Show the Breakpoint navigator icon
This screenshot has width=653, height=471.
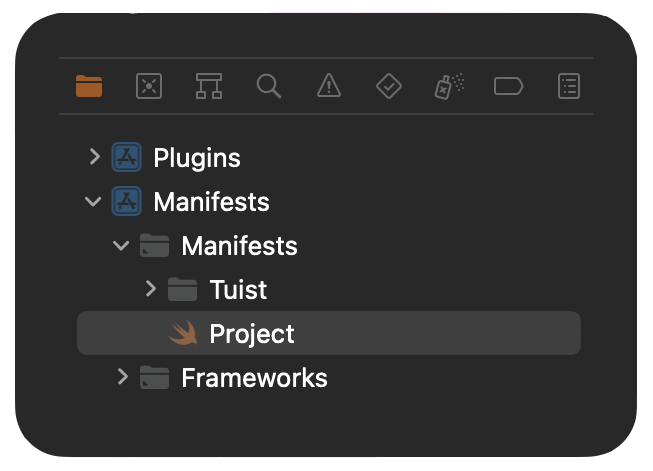tap(509, 87)
